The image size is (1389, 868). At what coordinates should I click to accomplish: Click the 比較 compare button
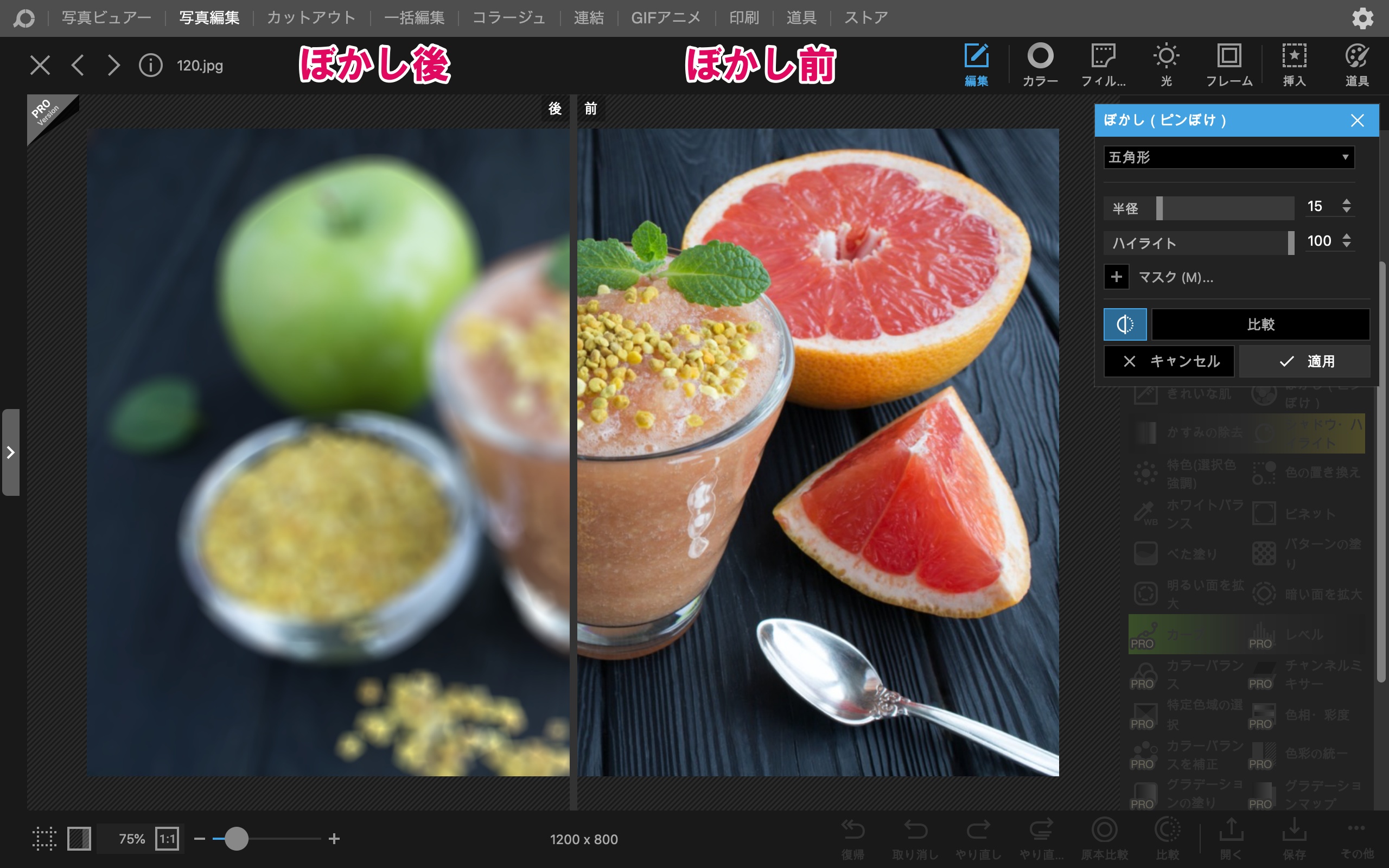1260,324
